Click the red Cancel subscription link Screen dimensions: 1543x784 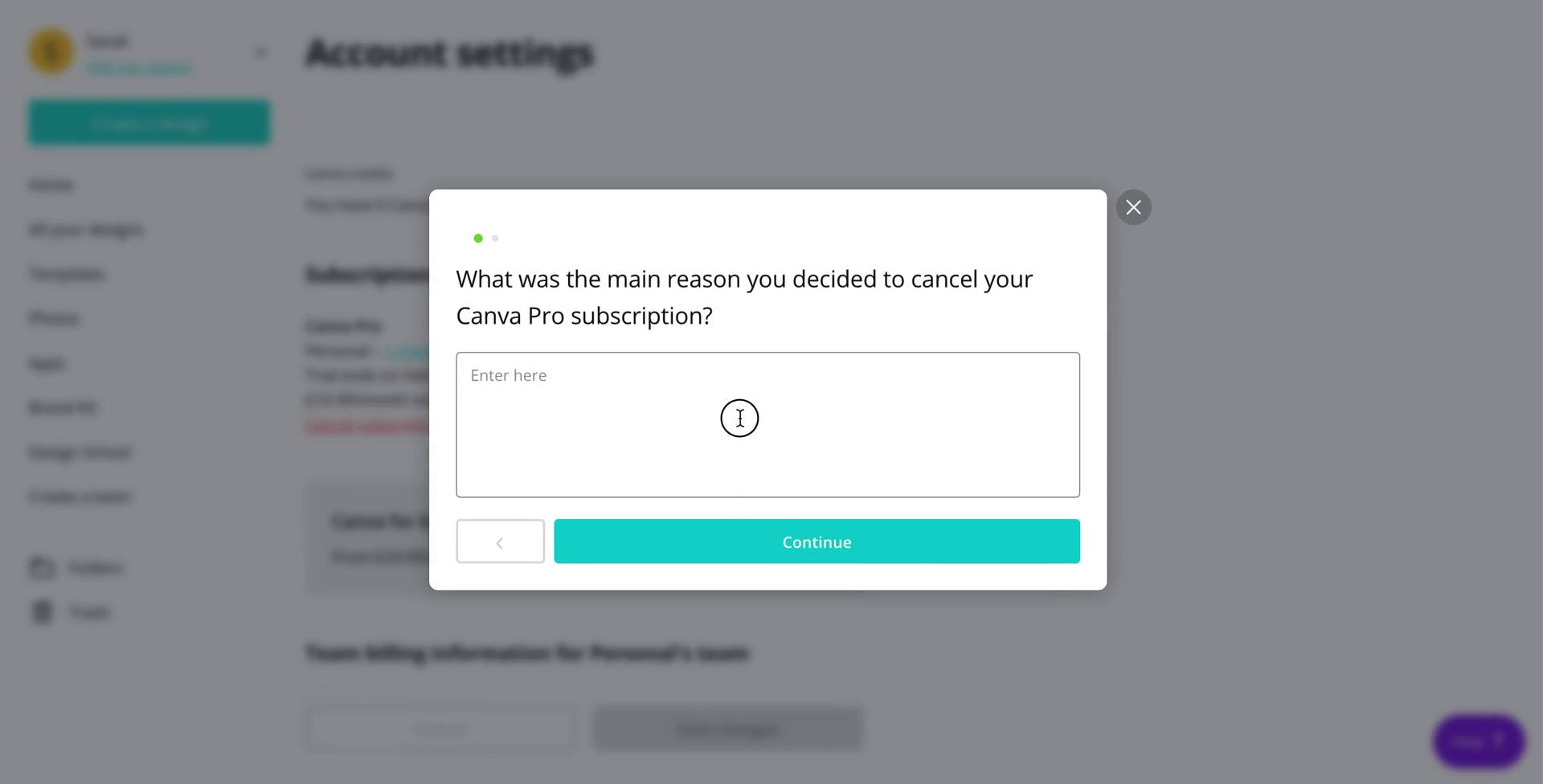point(363,425)
